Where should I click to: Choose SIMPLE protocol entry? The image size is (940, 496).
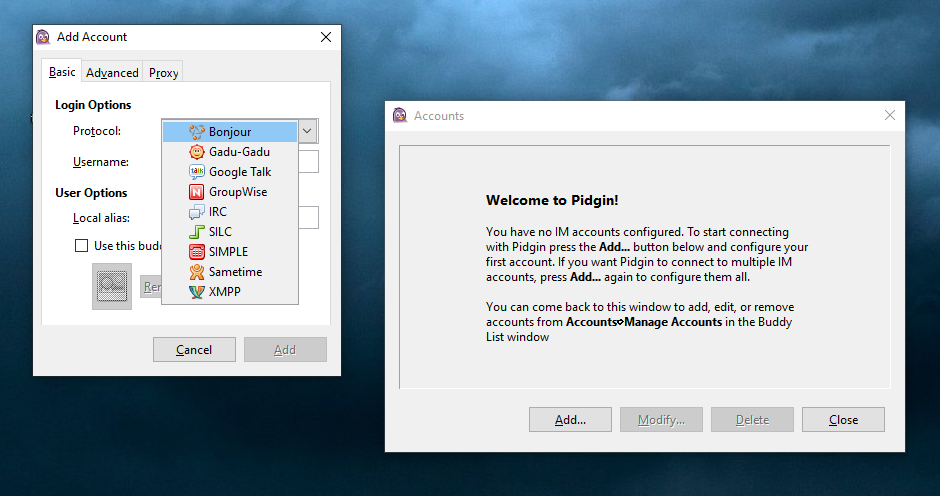230,252
